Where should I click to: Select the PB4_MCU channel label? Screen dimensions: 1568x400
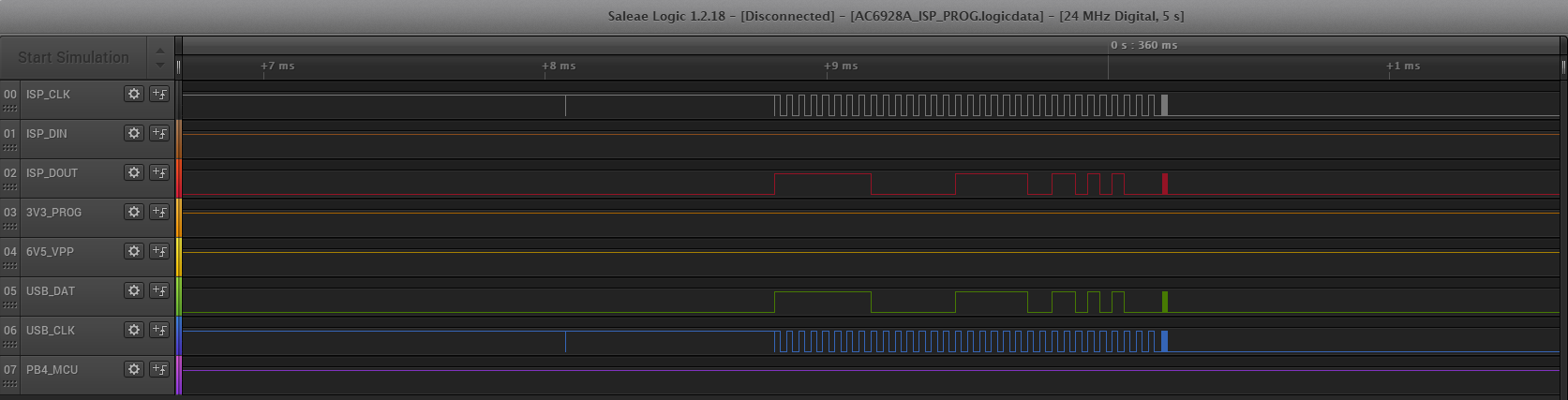52,370
